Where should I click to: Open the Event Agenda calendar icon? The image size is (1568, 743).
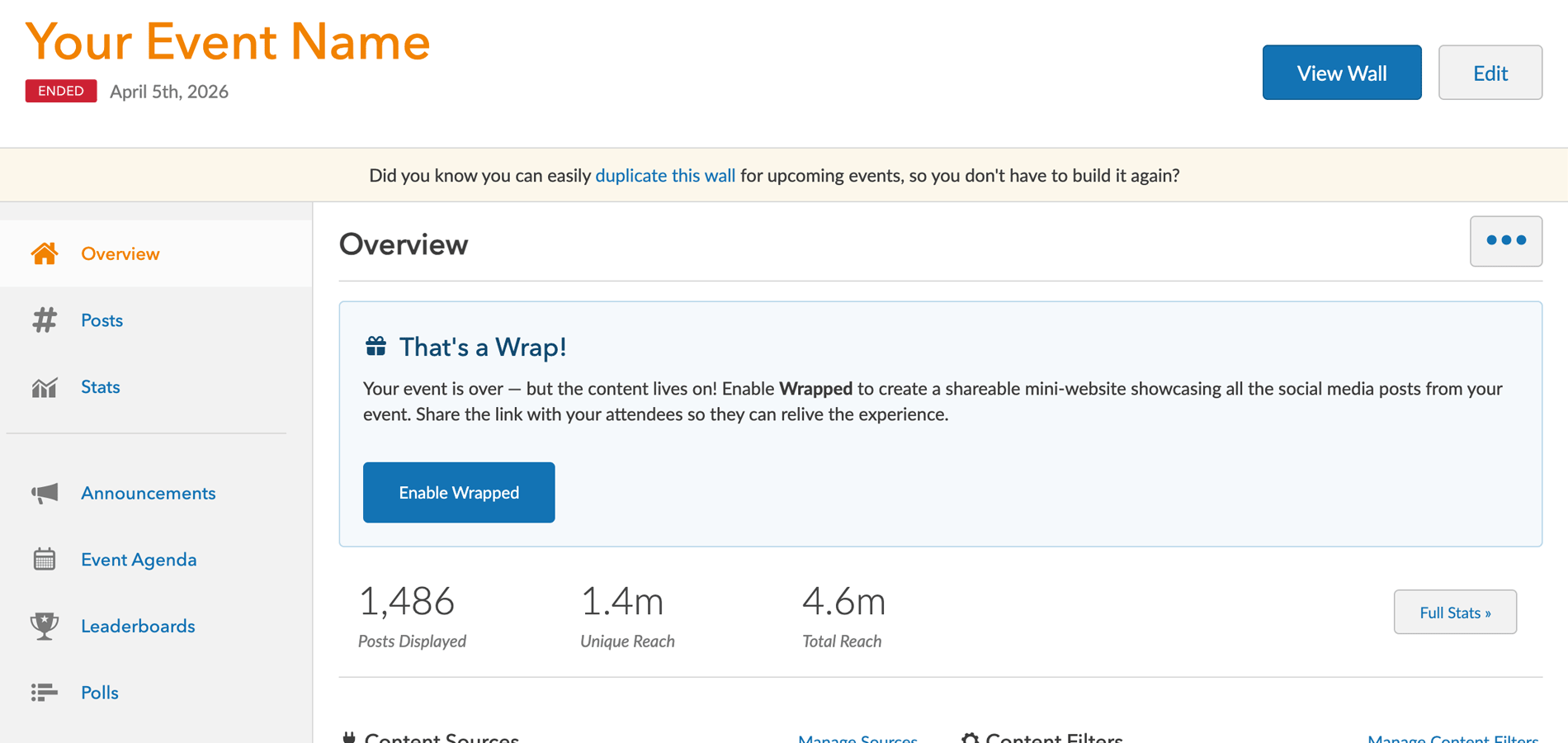45,560
